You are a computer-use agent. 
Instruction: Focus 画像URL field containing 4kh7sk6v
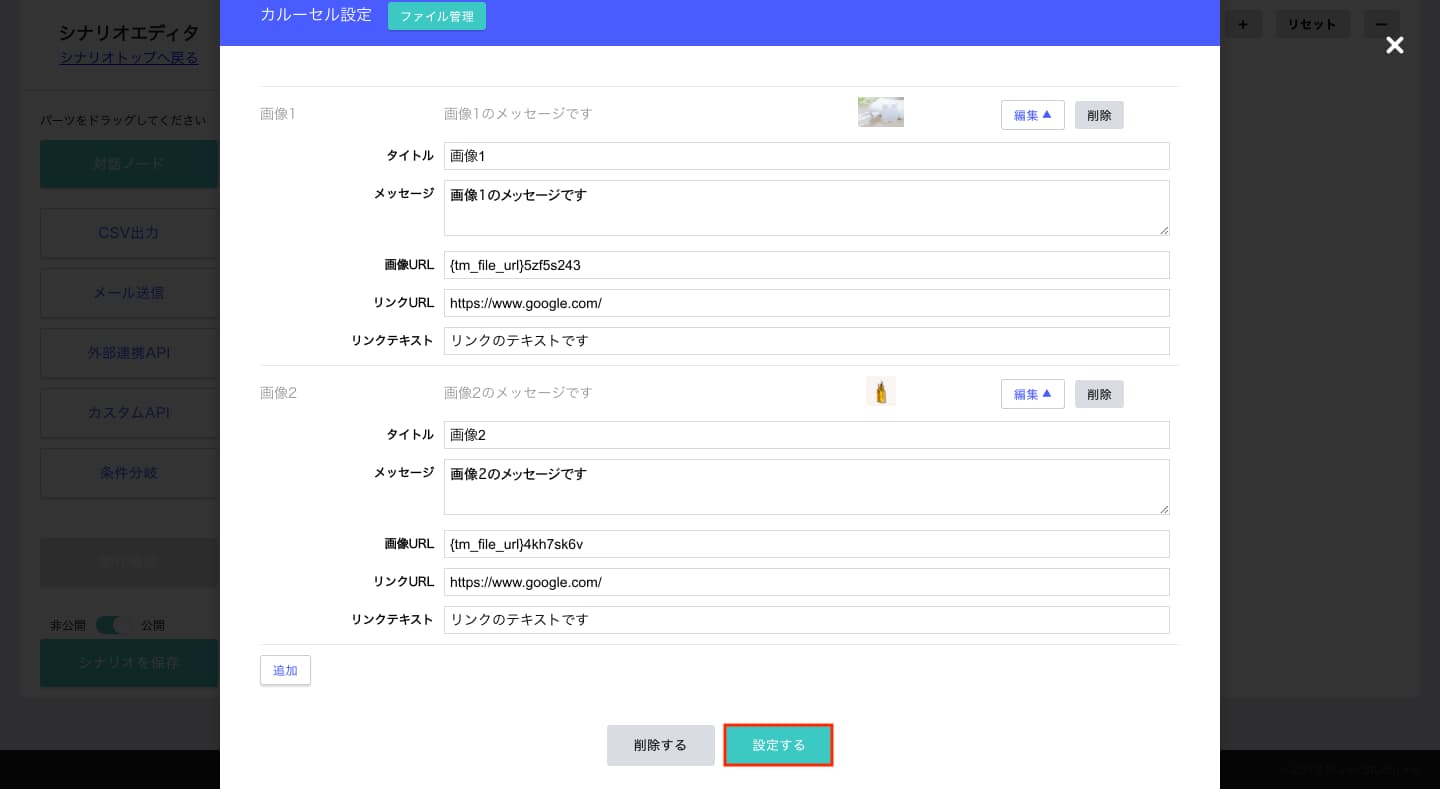807,544
